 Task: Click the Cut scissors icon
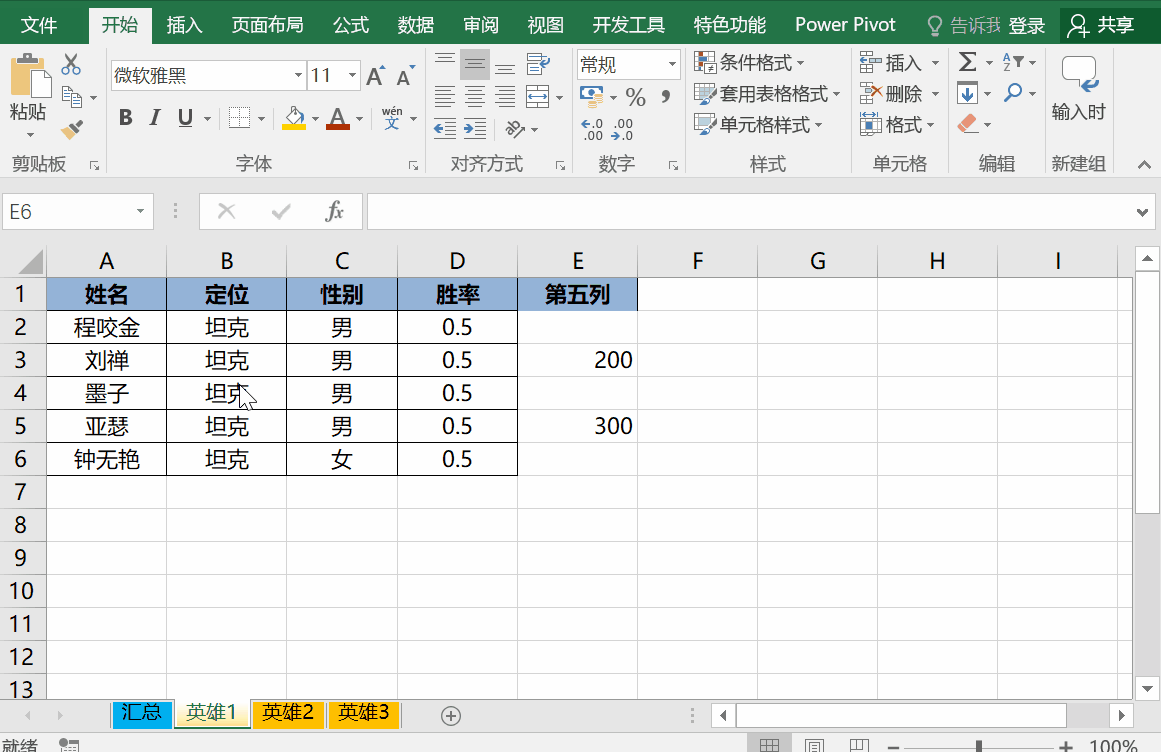(x=71, y=64)
